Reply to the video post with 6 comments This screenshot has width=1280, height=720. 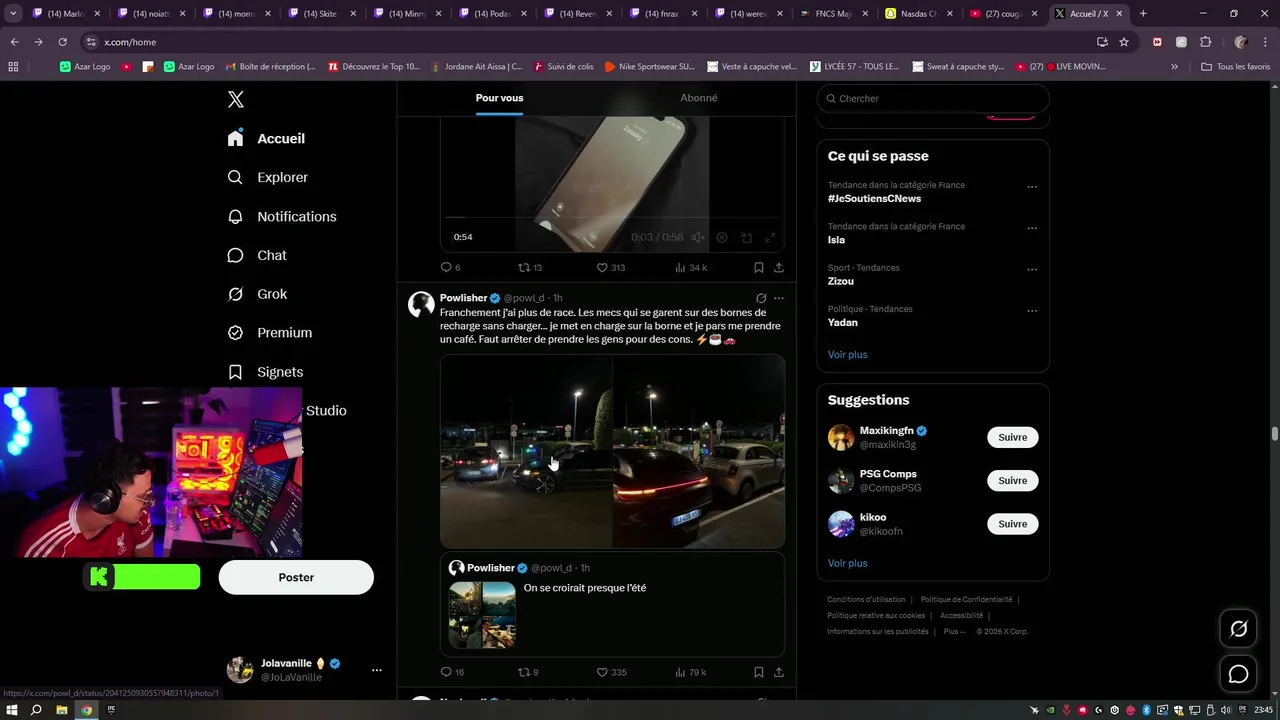click(450, 267)
